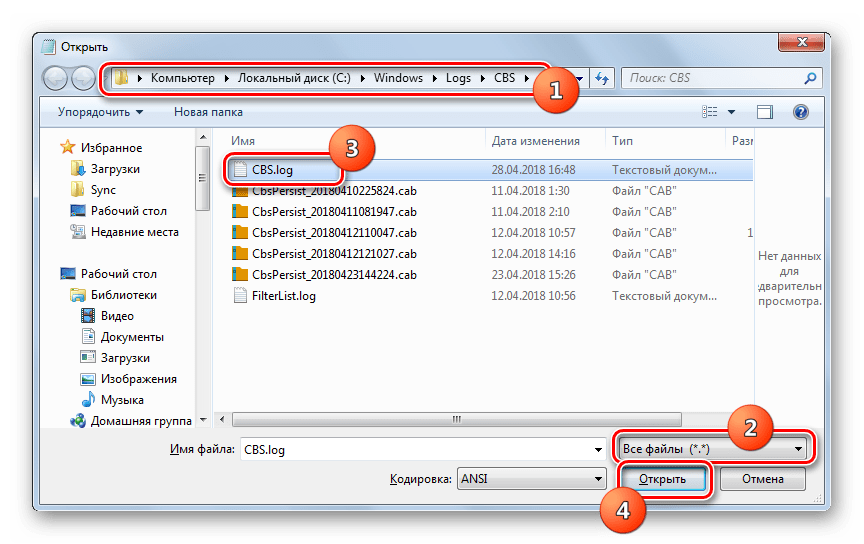Select CbsPersist_20180412110047.cab file
Image resolution: width=864 pixels, height=544 pixels.
[334, 233]
